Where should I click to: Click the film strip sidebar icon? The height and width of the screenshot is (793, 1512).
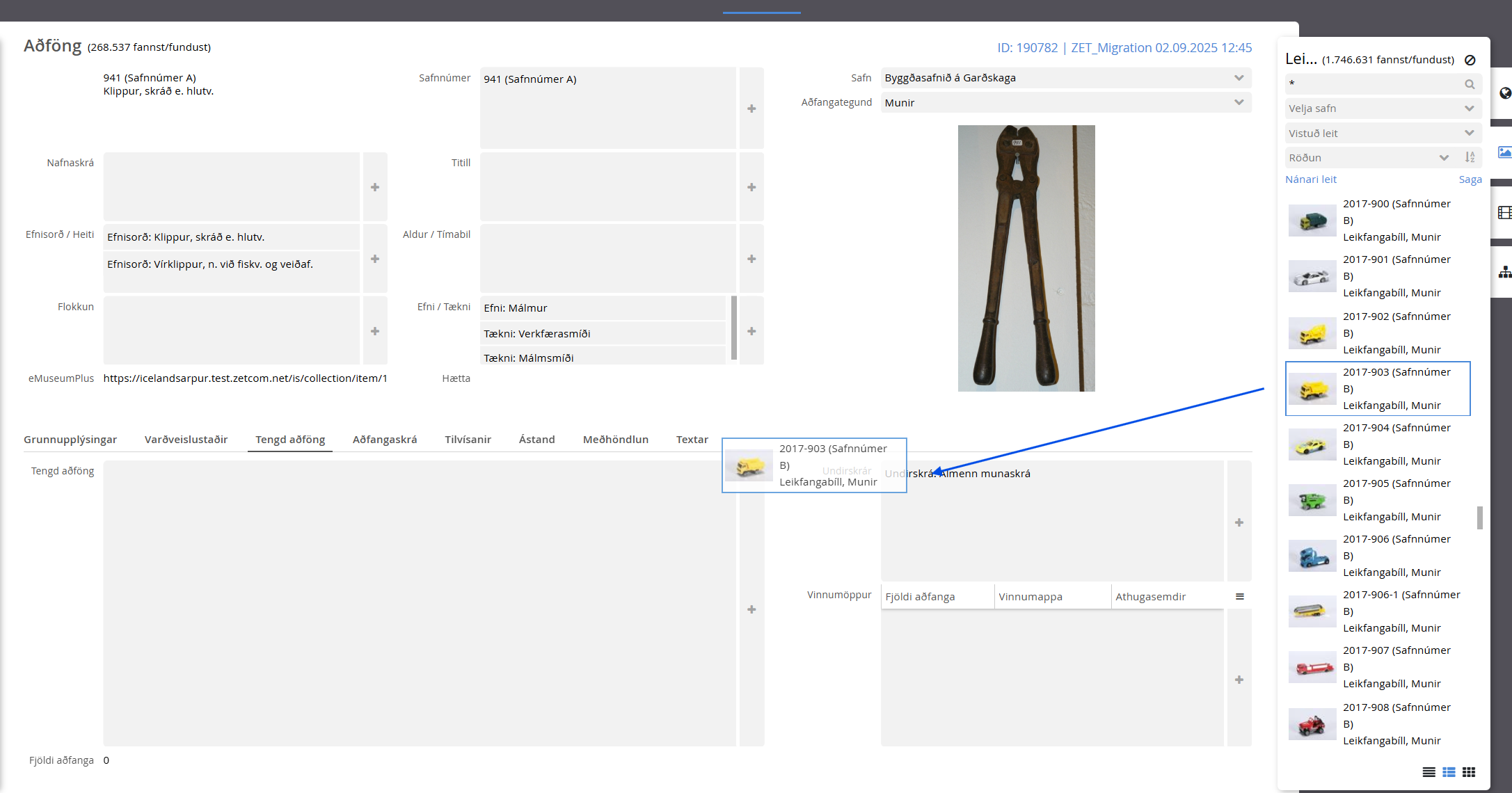click(1505, 213)
